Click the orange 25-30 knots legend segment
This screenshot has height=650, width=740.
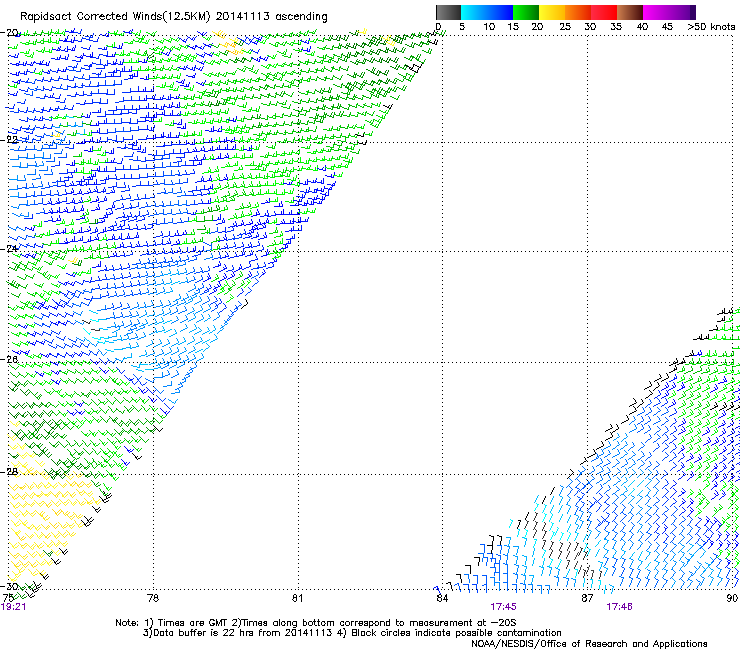point(578,12)
